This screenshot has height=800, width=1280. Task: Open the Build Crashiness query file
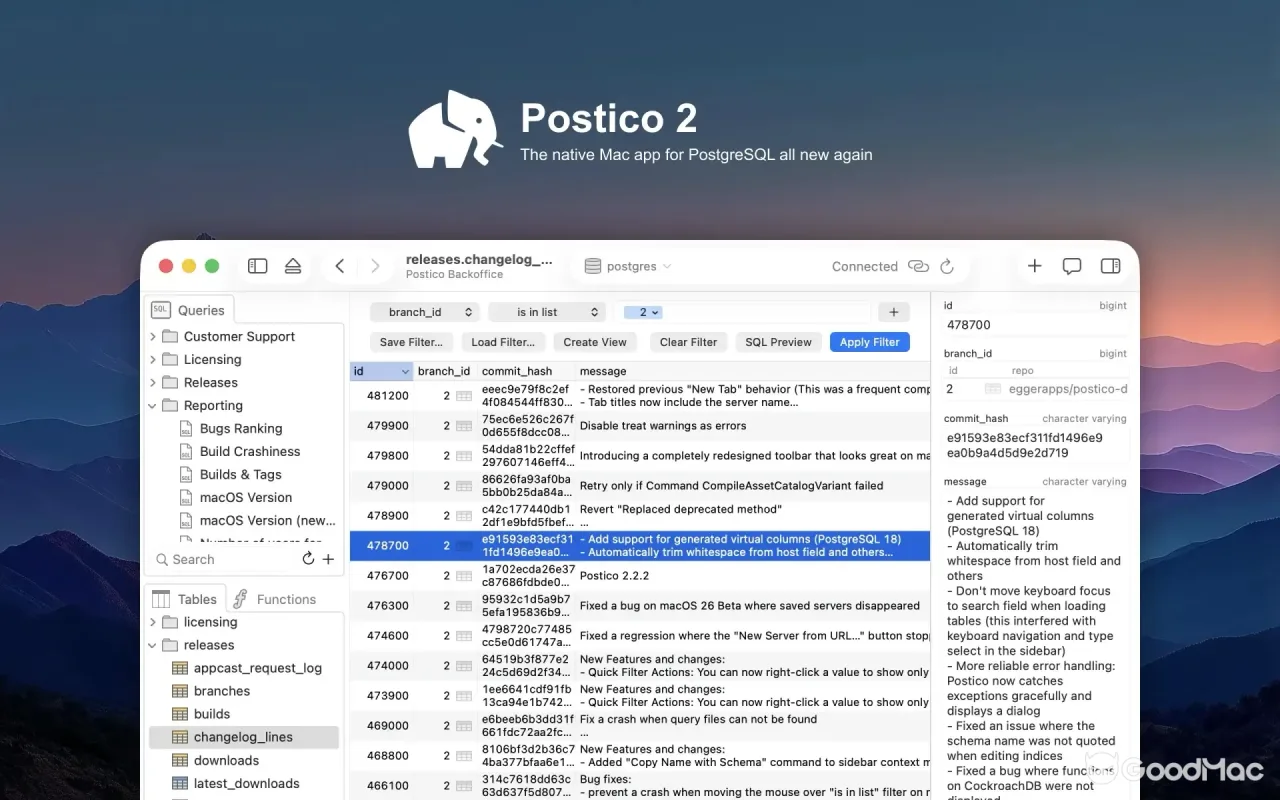click(x=250, y=451)
